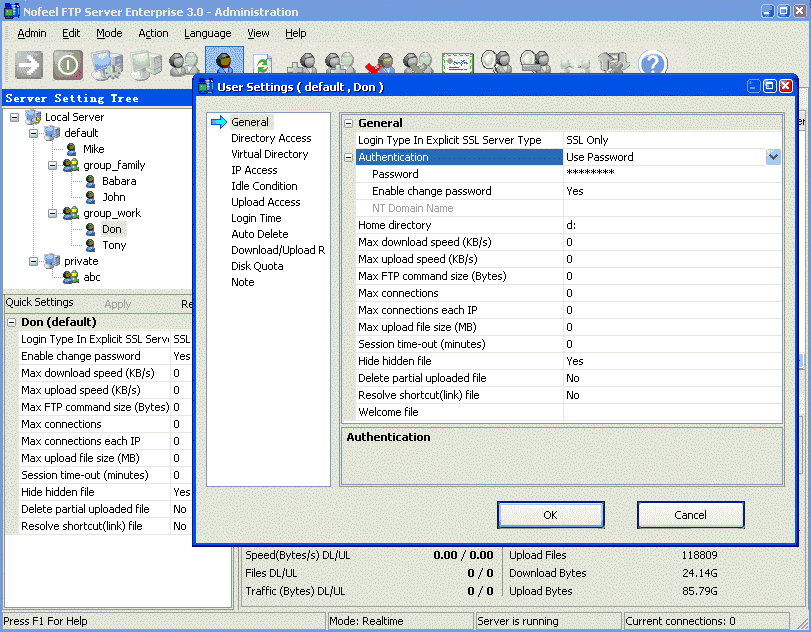The height and width of the screenshot is (632, 811).
Task: Select user Mike in the server tree
Action: point(94,149)
